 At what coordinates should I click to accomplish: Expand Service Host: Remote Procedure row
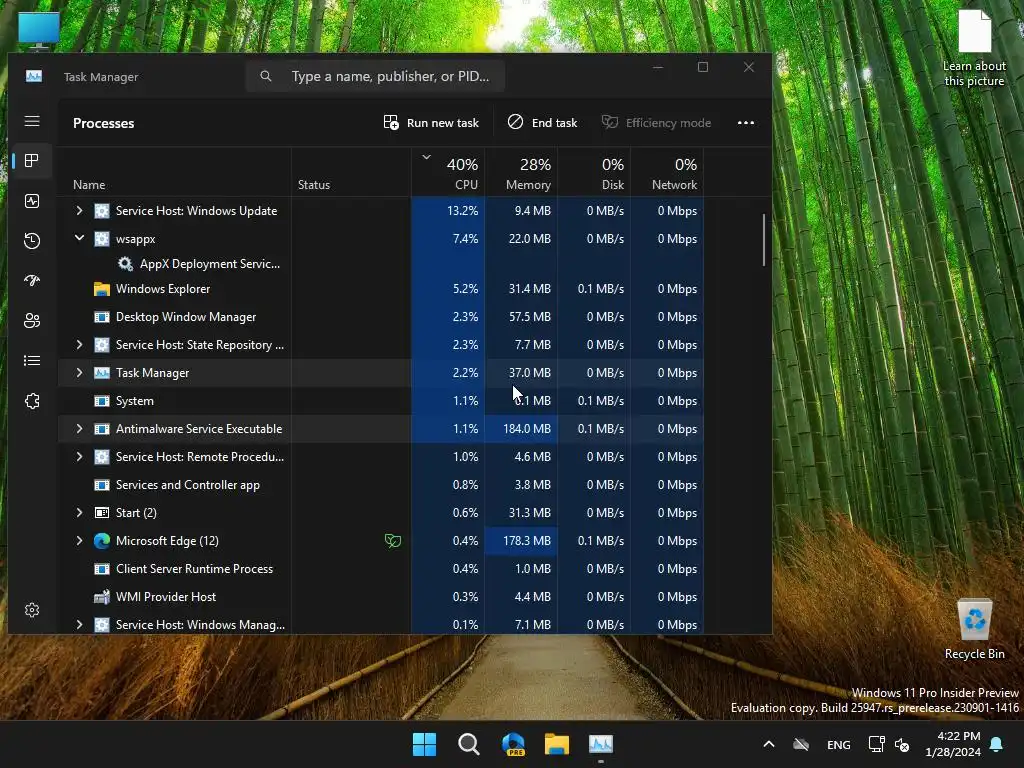[79, 456]
